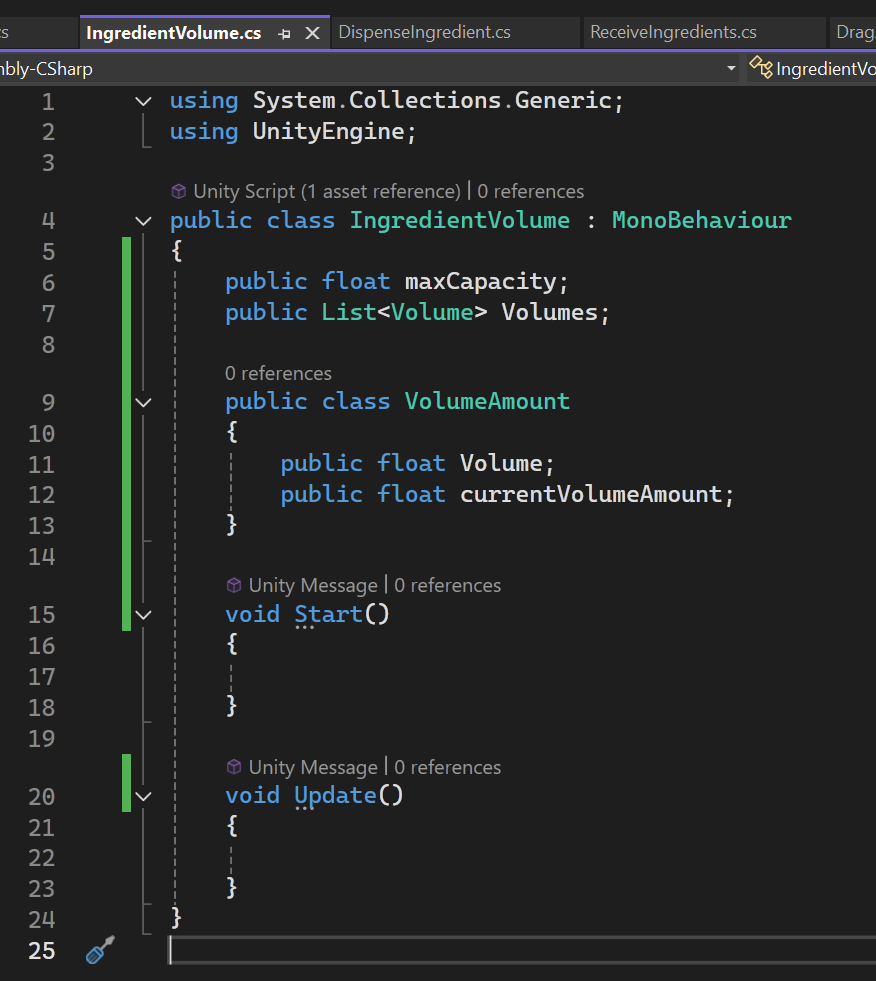Collapse the VolumeAmount class outline
876x981 pixels.
pyautogui.click(x=144, y=402)
